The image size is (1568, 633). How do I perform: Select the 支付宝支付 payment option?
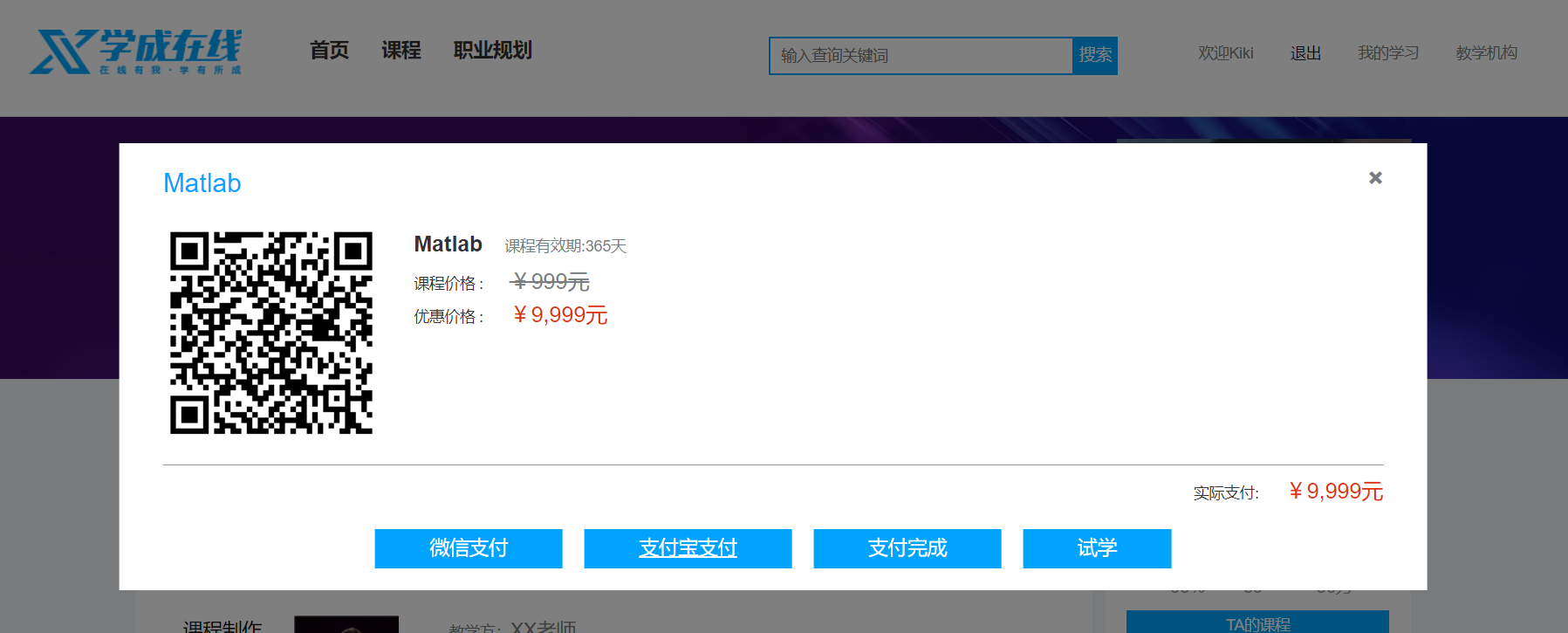point(688,548)
